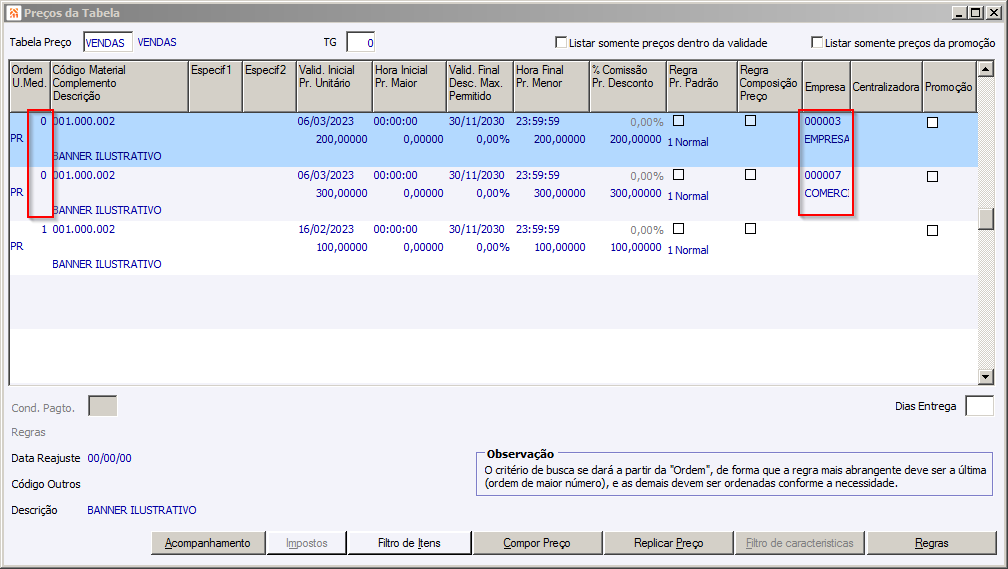Open the Regras button
This screenshot has width=1008, height=569.
pyautogui.click(x=931, y=543)
